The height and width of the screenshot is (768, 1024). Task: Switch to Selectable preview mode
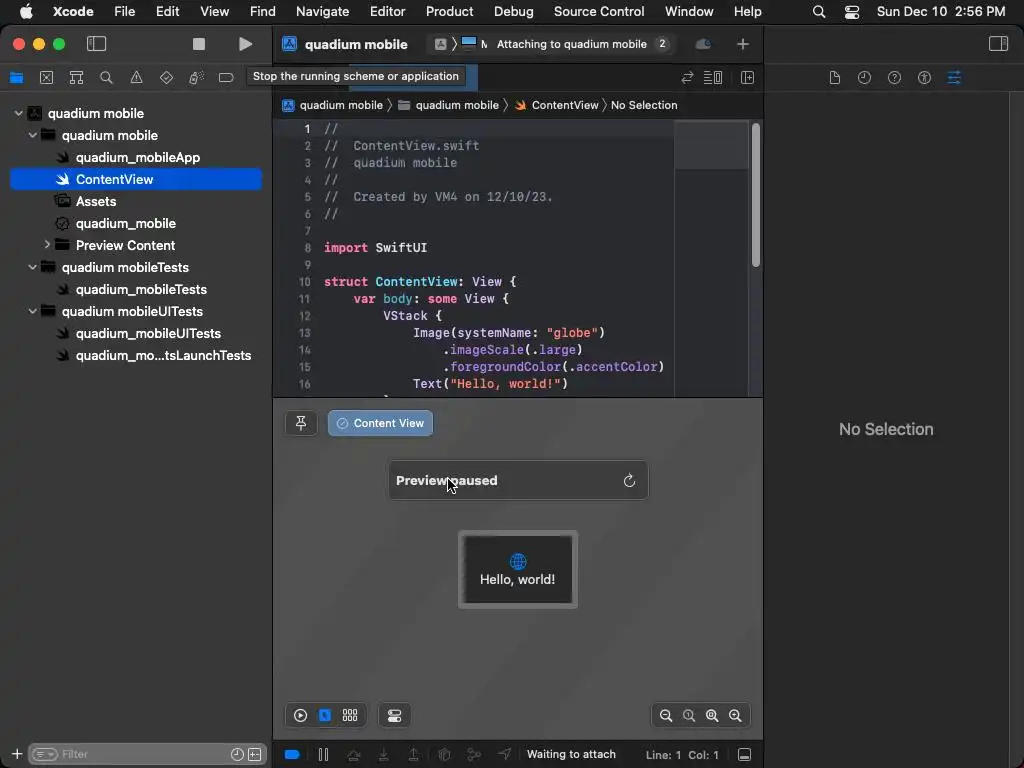pos(325,716)
